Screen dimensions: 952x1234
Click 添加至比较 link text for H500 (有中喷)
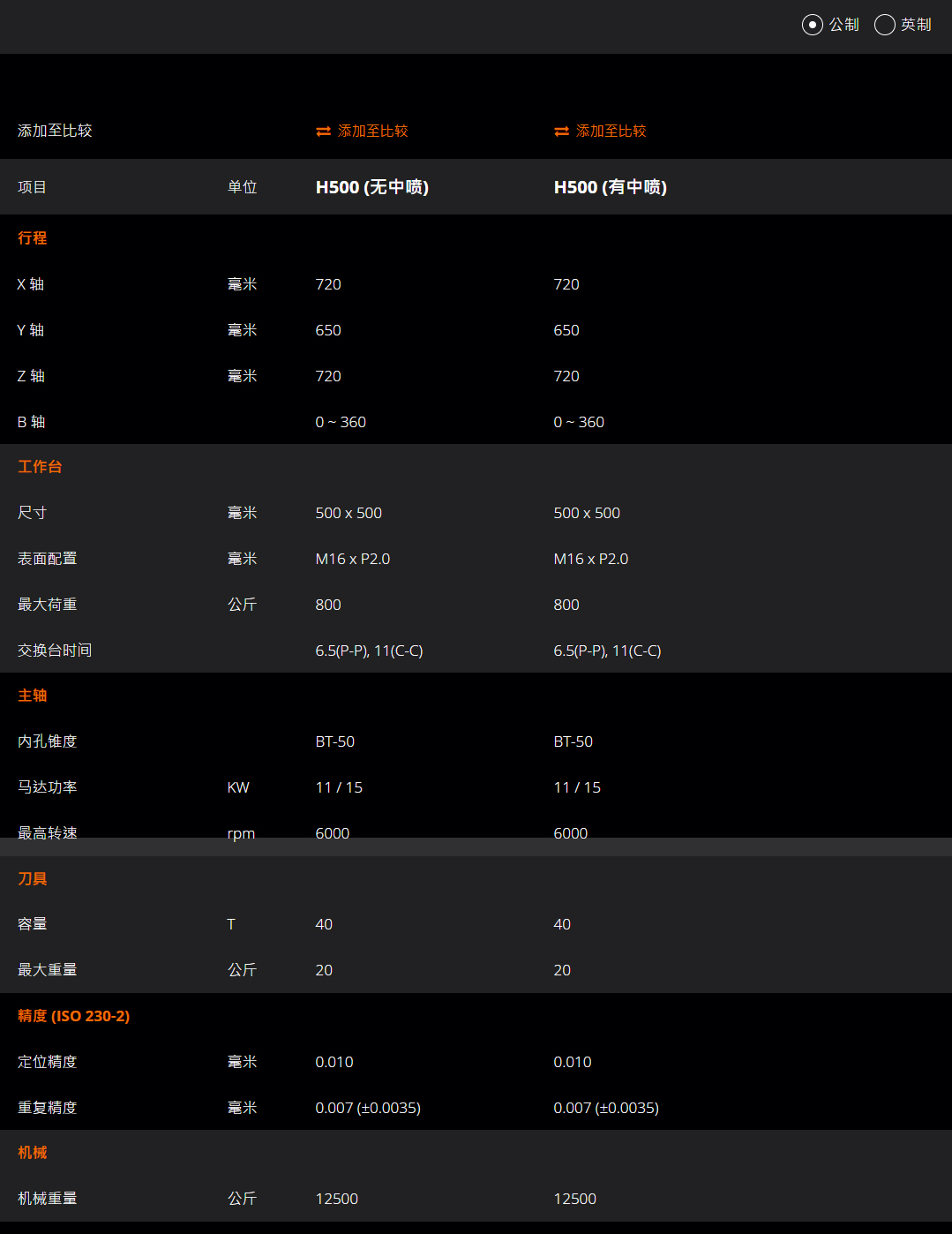pyautogui.click(x=611, y=132)
